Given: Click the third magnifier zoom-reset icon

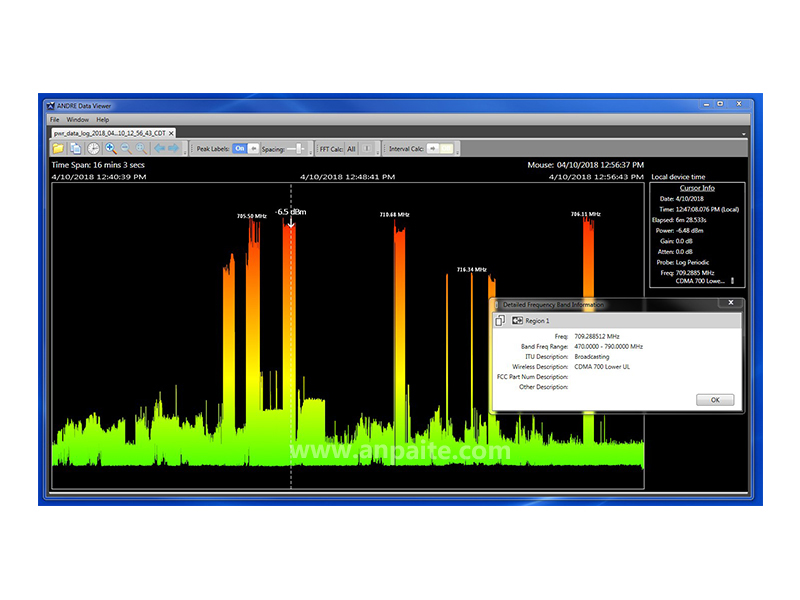Looking at the screenshot, I should (140, 148).
